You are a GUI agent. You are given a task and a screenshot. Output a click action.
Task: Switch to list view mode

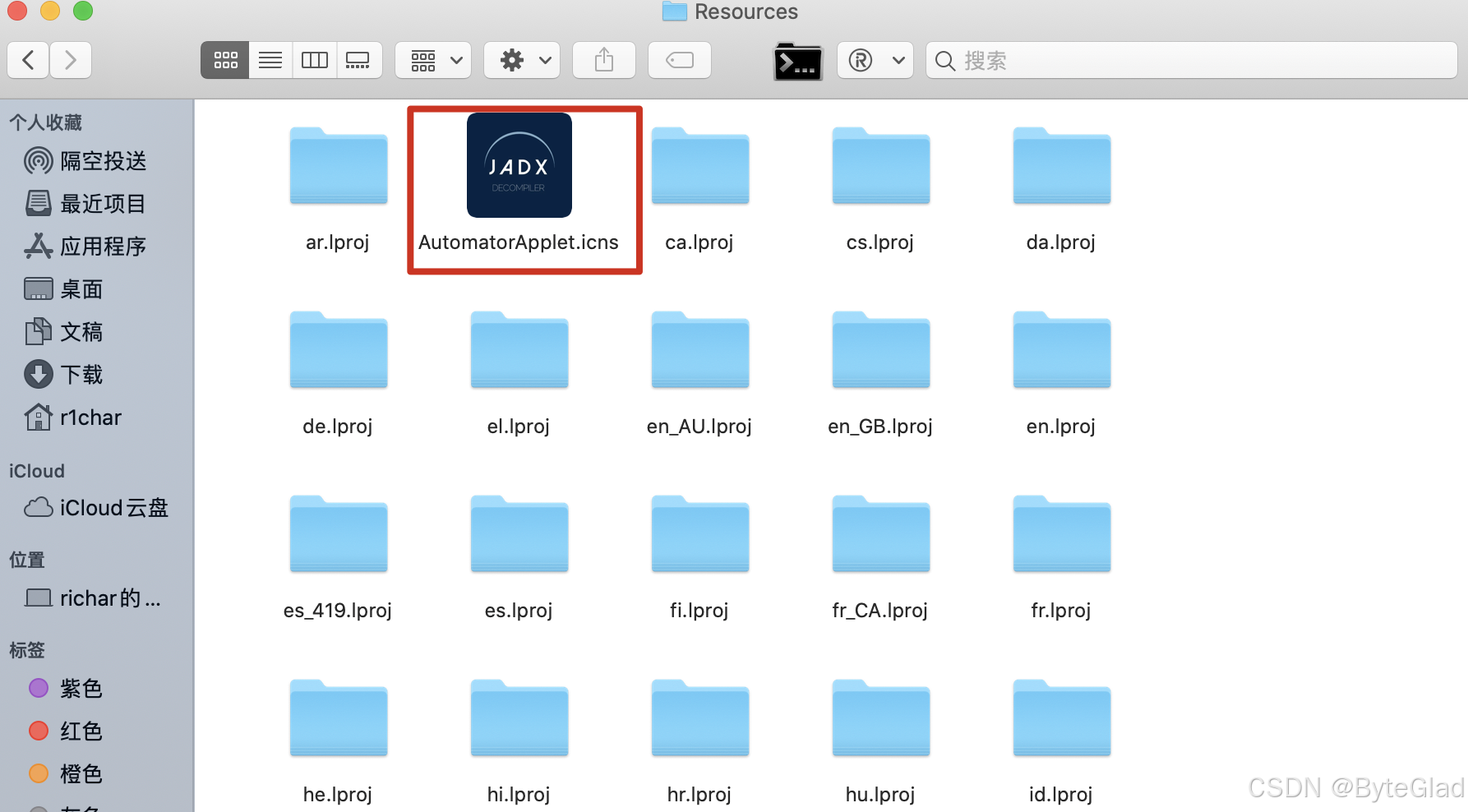[270, 60]
